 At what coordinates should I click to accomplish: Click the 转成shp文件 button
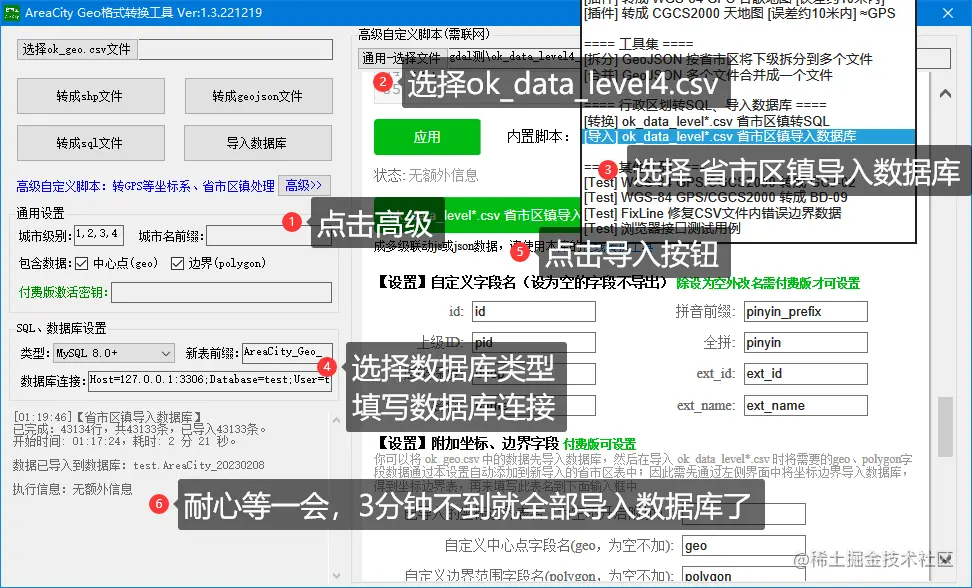click(x=90, y=96)
